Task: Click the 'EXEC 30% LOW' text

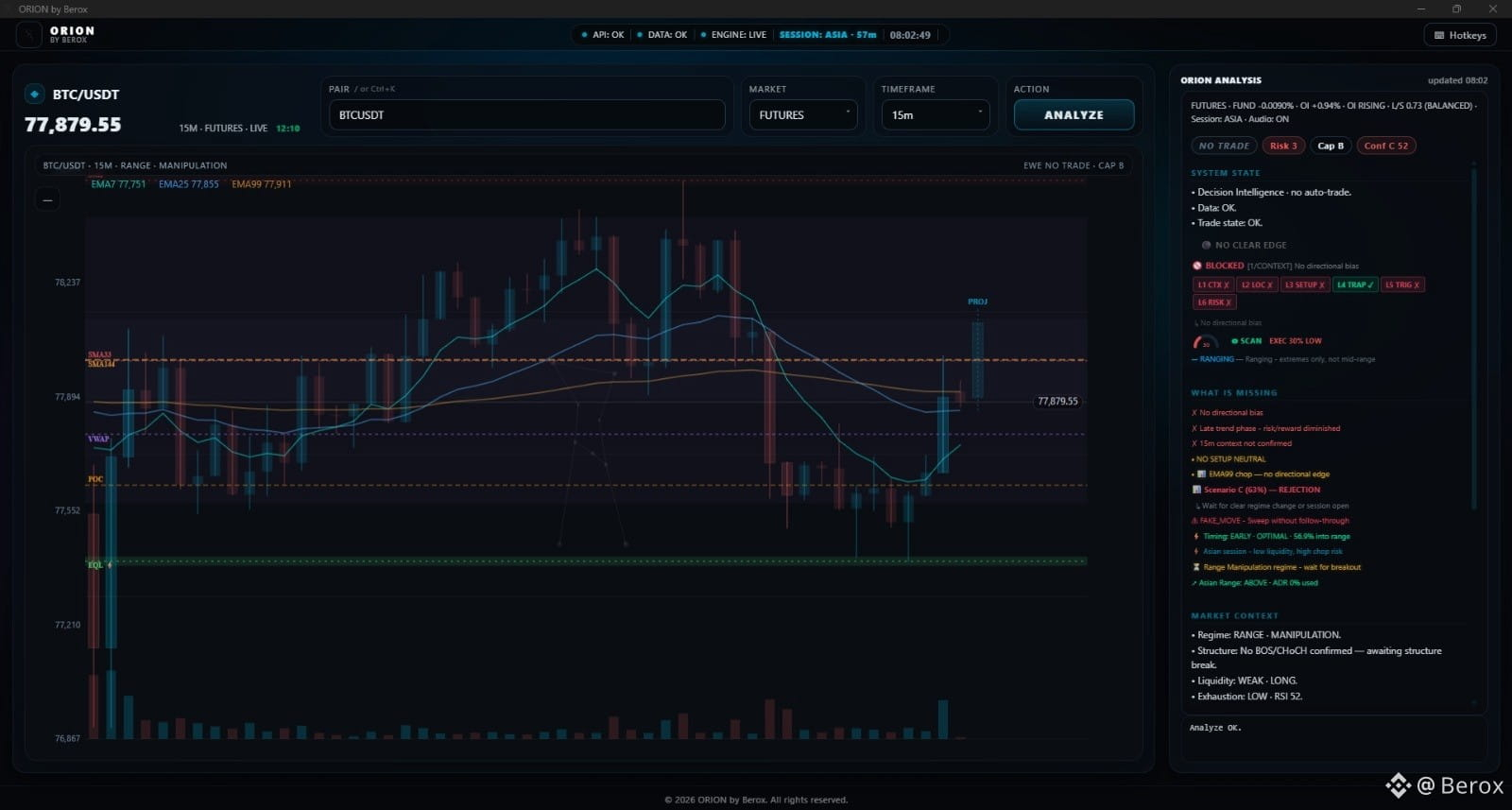Action: (x=1296, y=341)
